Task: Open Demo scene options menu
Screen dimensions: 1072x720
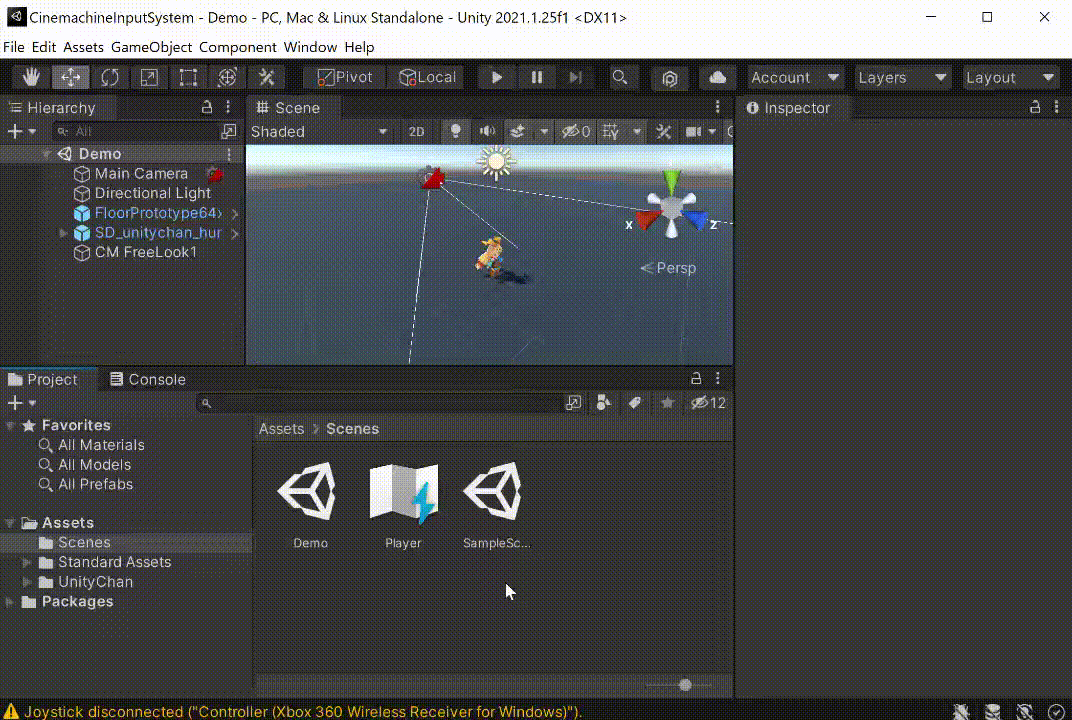Action: (x=229, y=155)
